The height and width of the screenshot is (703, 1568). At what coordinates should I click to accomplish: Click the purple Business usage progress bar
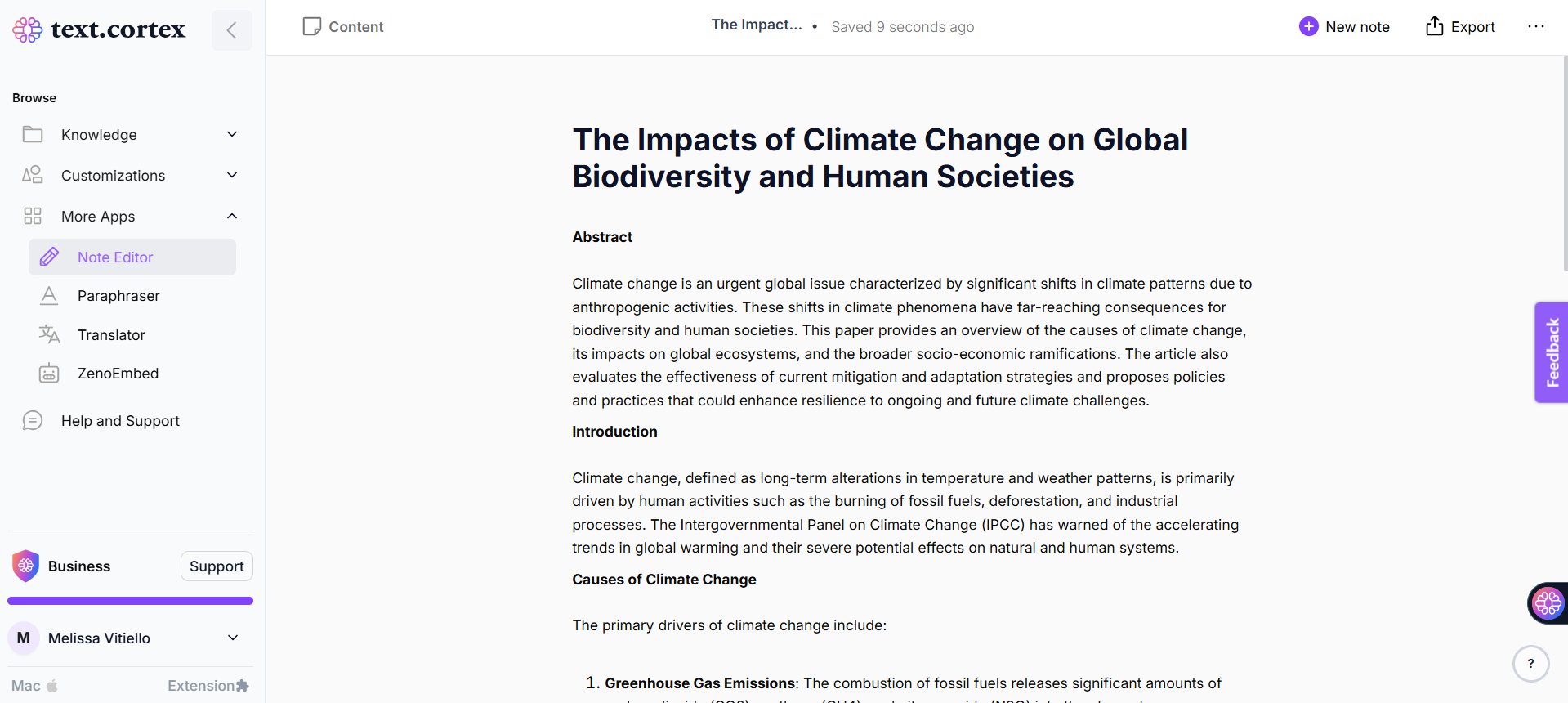click(131, 601)
